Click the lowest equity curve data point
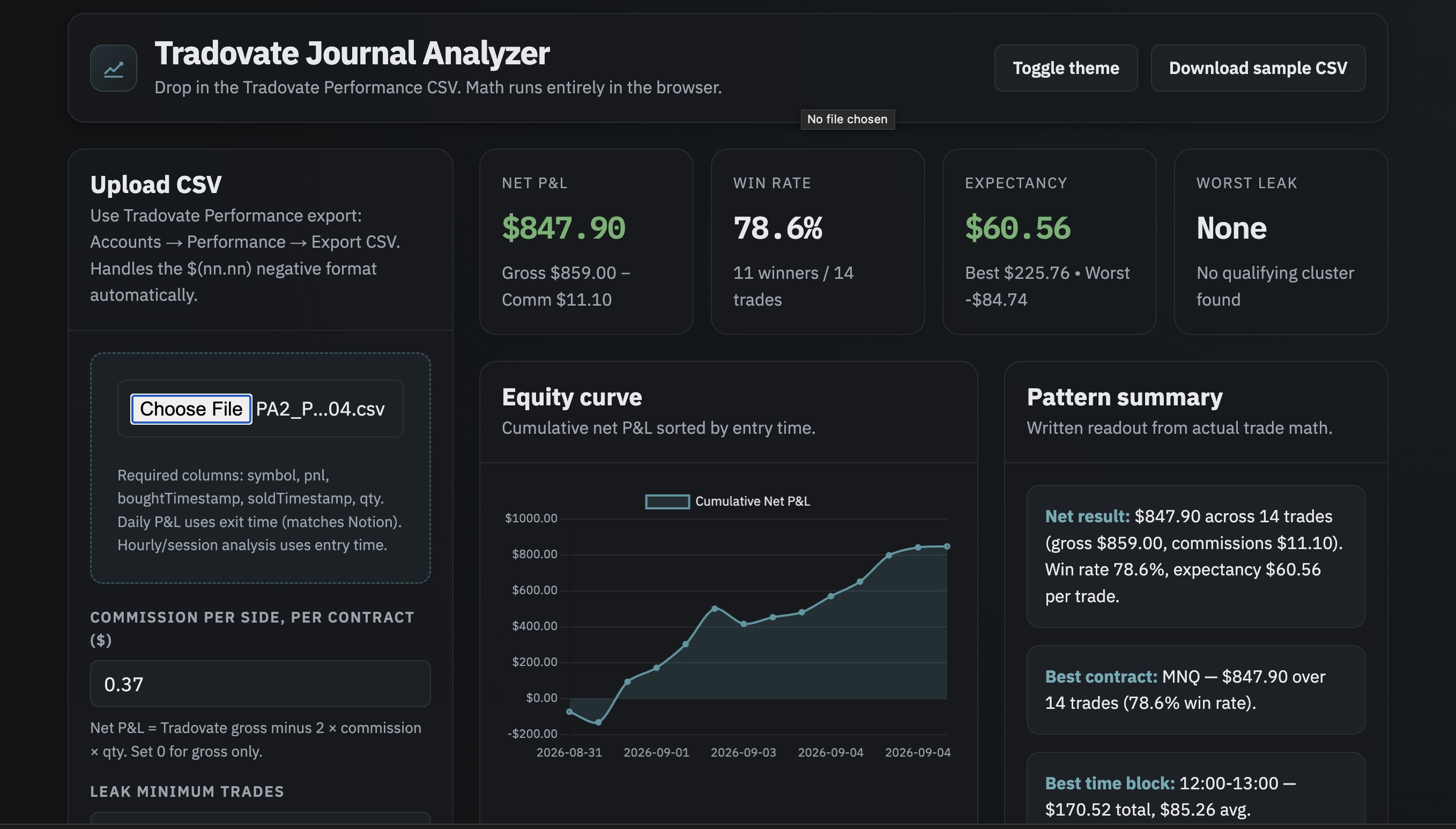Screen dimensions: 1456x829 598,722
